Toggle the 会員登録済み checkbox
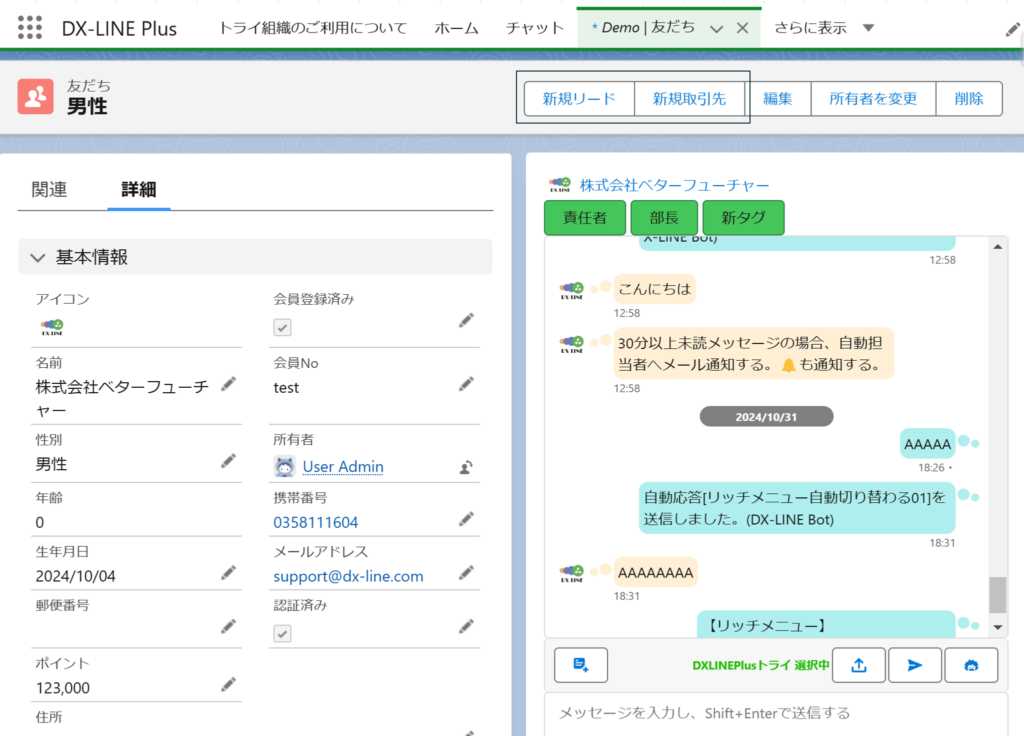Screen dimensions: 1024x736 click(283, 327)
